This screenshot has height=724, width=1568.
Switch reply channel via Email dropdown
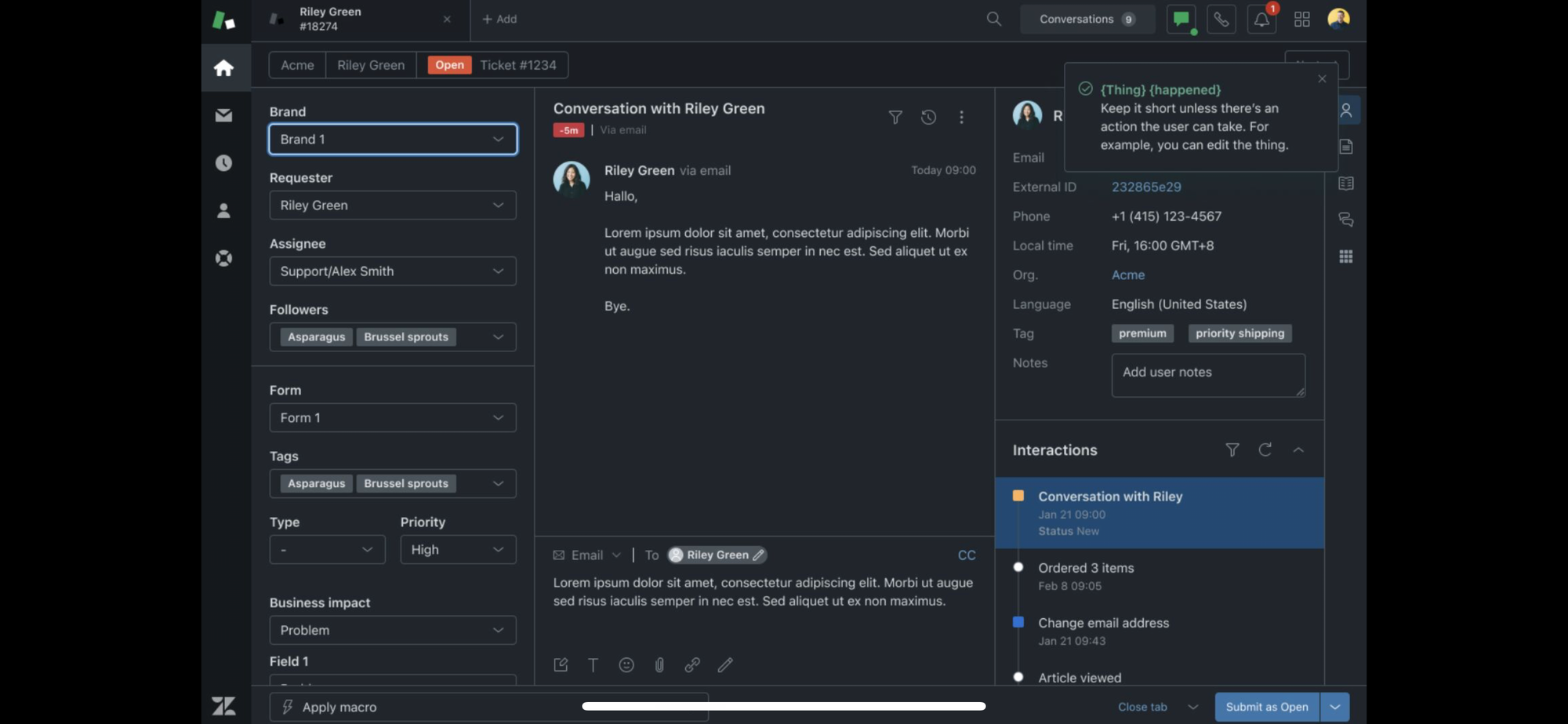coord(587,555)
